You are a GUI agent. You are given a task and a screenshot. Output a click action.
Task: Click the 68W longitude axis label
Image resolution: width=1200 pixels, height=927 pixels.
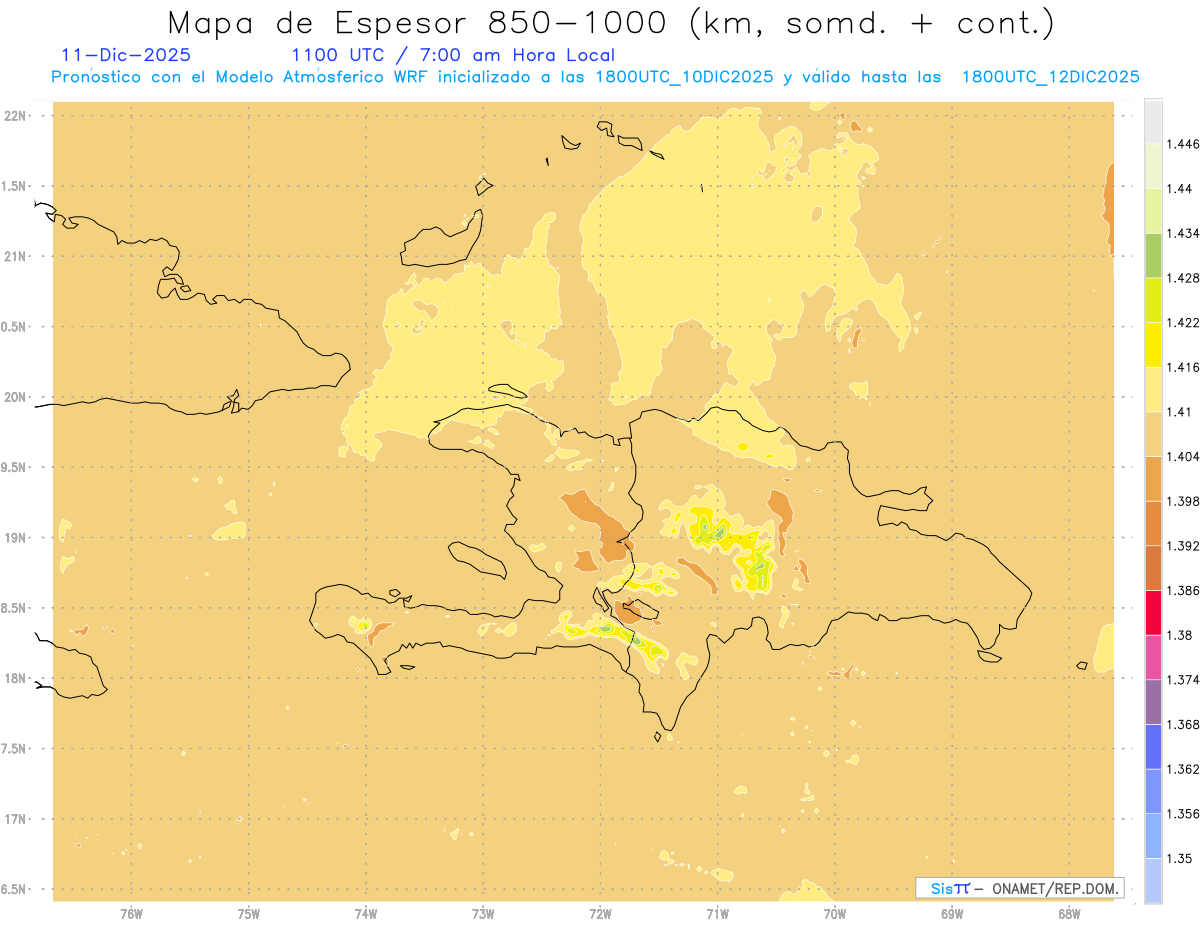[x=1069, y=914]
